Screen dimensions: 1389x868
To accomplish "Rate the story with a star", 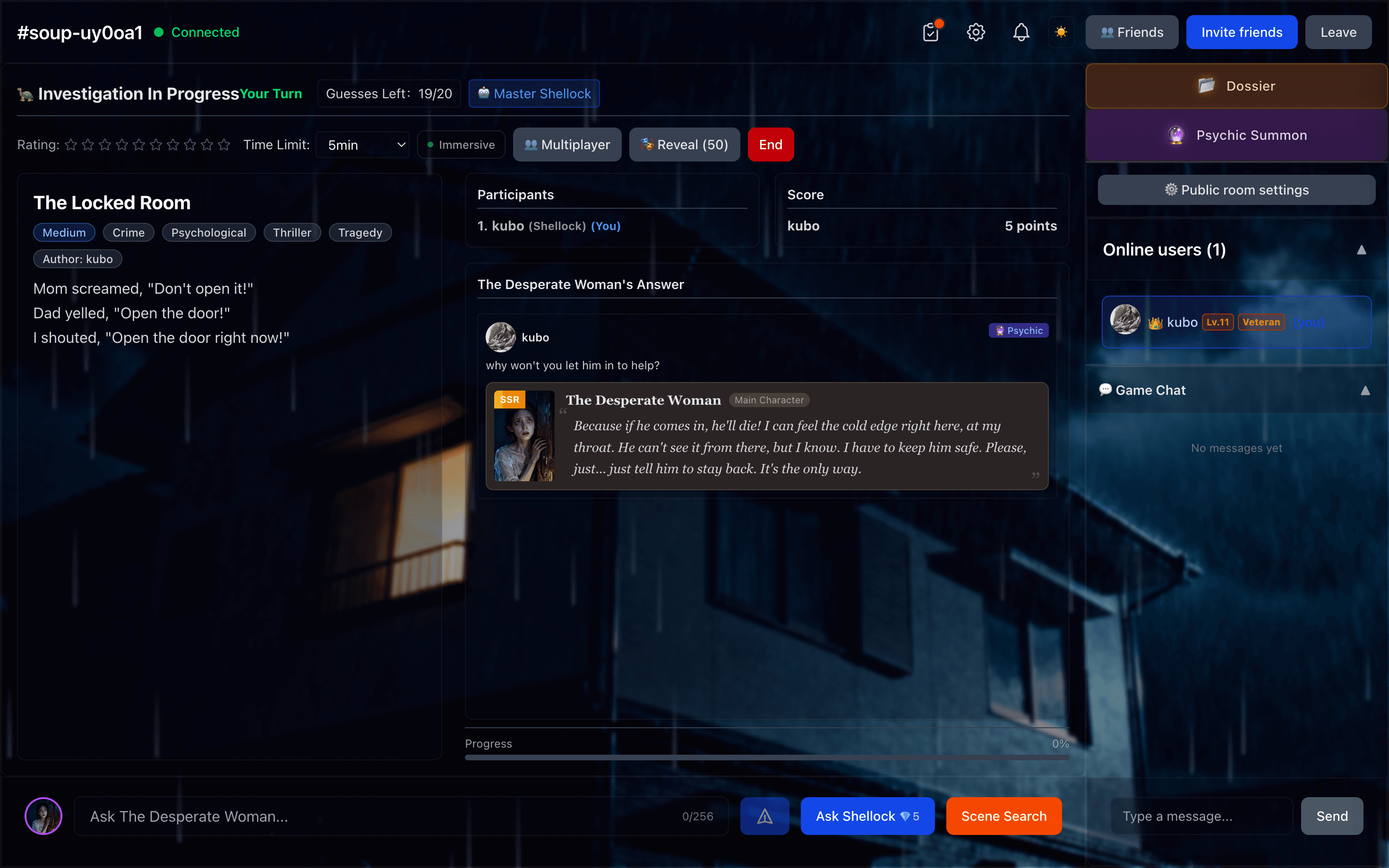I will pos(70,145).
